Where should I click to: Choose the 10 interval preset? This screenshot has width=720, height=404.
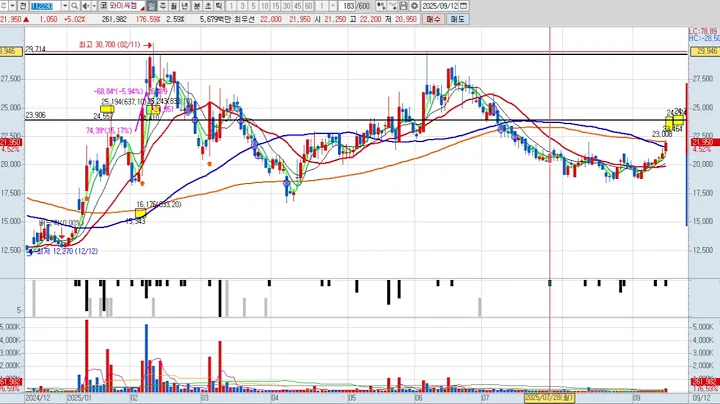(x=264, y=6)
